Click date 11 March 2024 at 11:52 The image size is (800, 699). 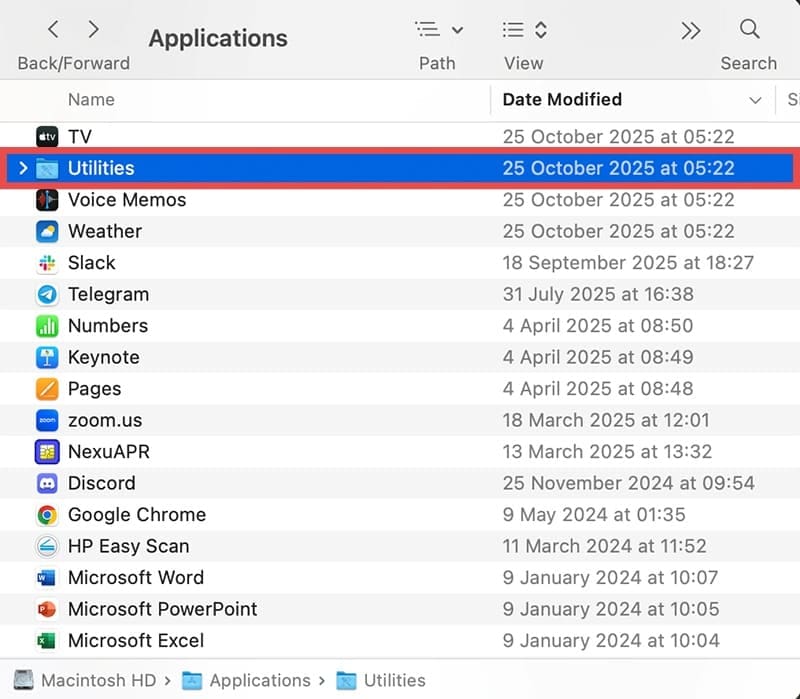605,546
